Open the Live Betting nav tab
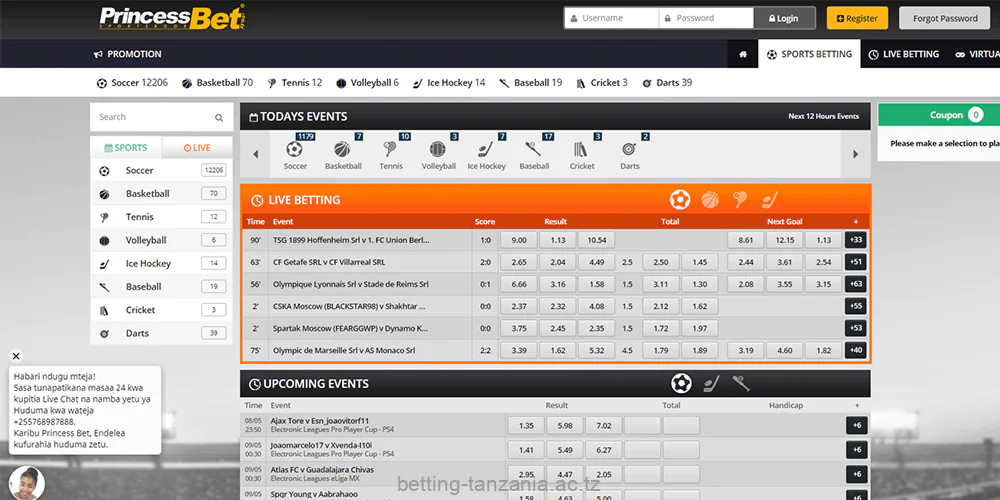The image size is (1000, 500). tap(904, 54)
